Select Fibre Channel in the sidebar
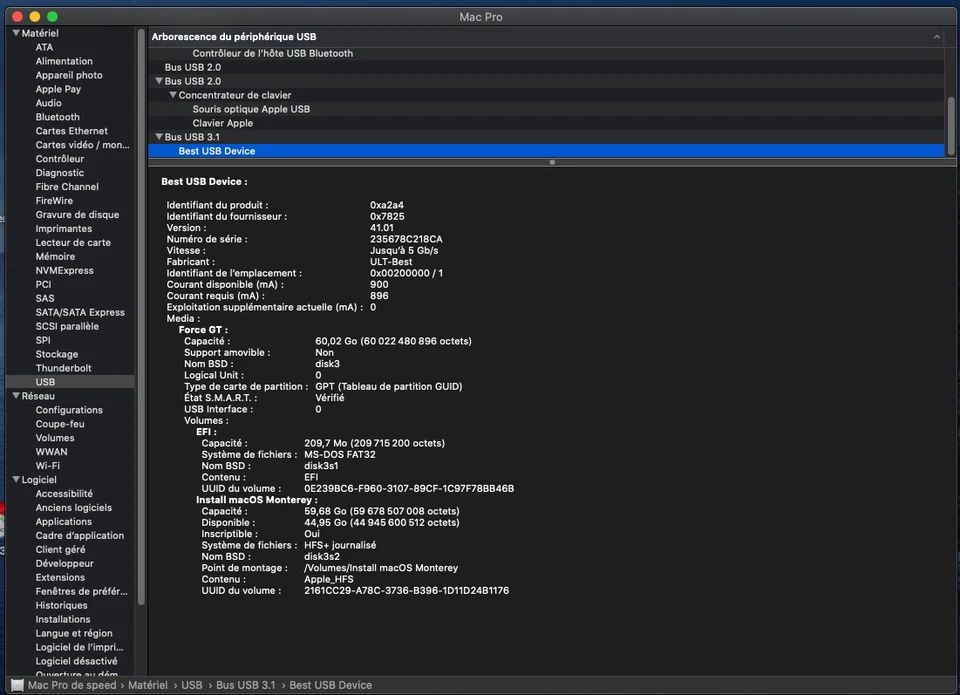Viewport: 960px width, 695px height. click(x=67, y=187)
